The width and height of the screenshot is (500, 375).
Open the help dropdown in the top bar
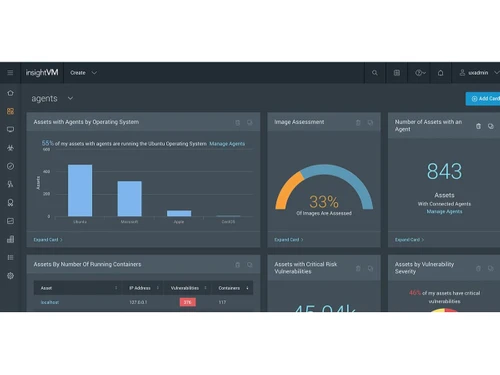[x=420, y=73]
